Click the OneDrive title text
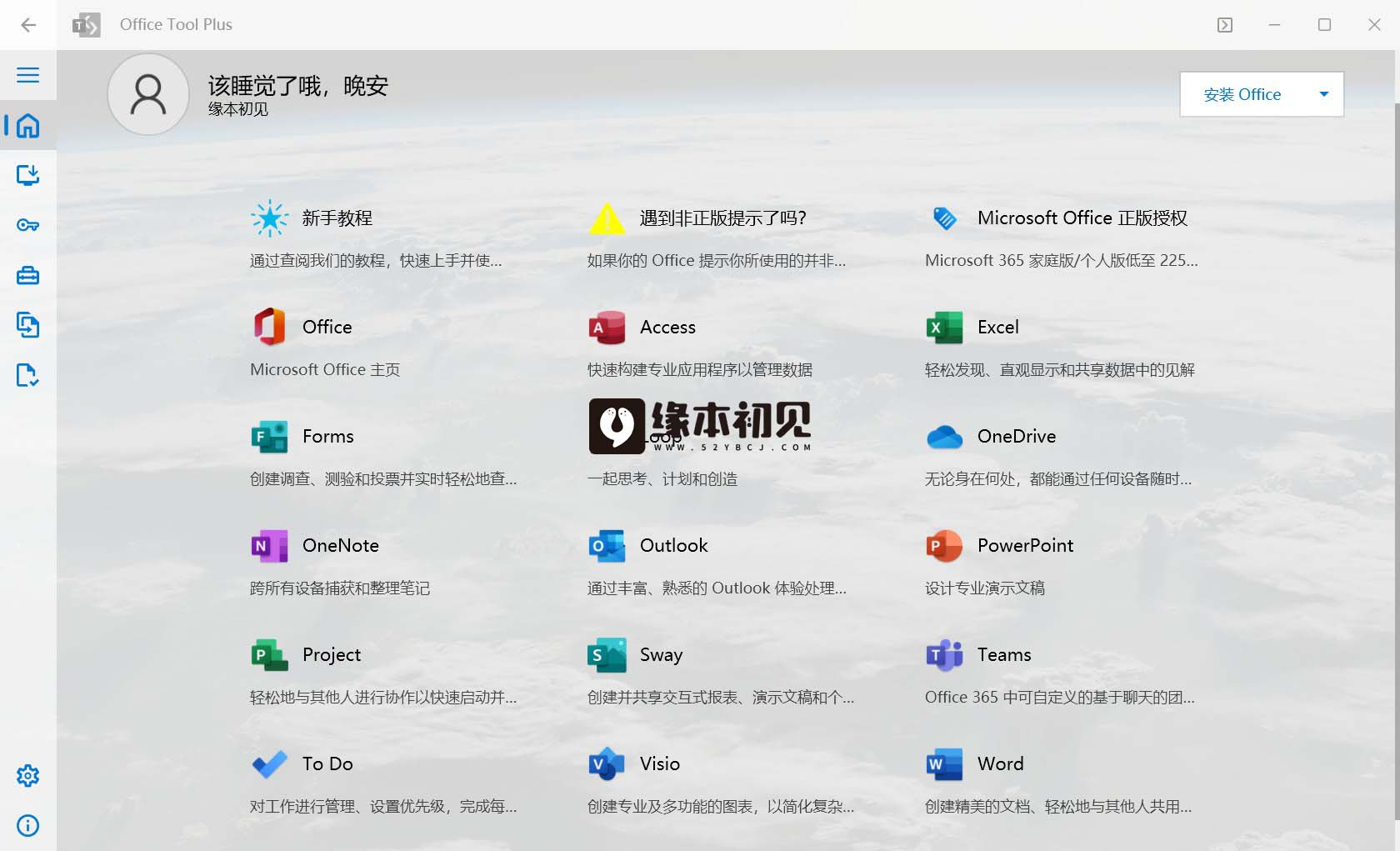The height and width of the screenshot is (851, 1400). [x=1017, y=437]
